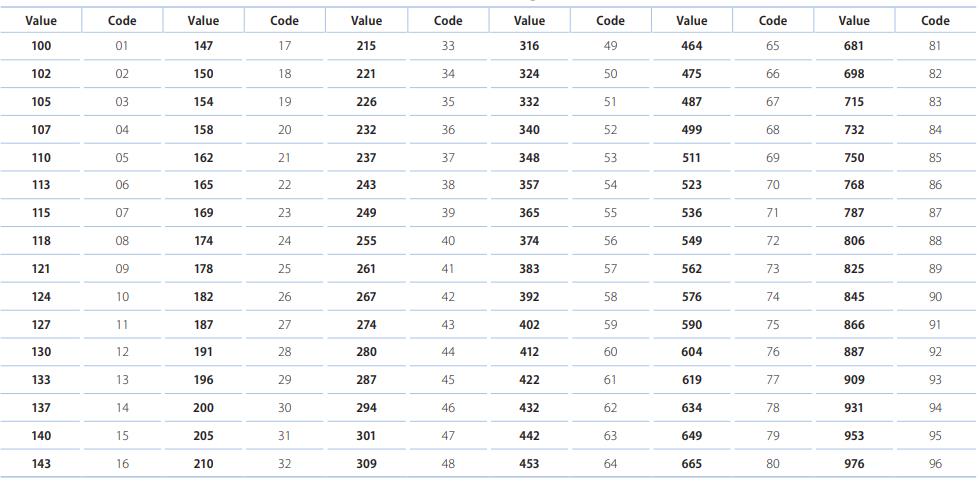The image size is (979, 483).
Task: Select the code 94 cell
Action: point(935,408)
